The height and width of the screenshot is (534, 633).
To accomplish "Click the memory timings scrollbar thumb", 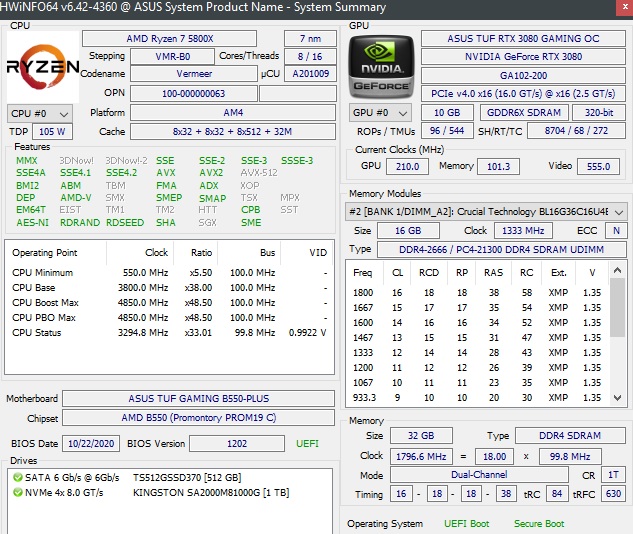I will tap(617, 308).
